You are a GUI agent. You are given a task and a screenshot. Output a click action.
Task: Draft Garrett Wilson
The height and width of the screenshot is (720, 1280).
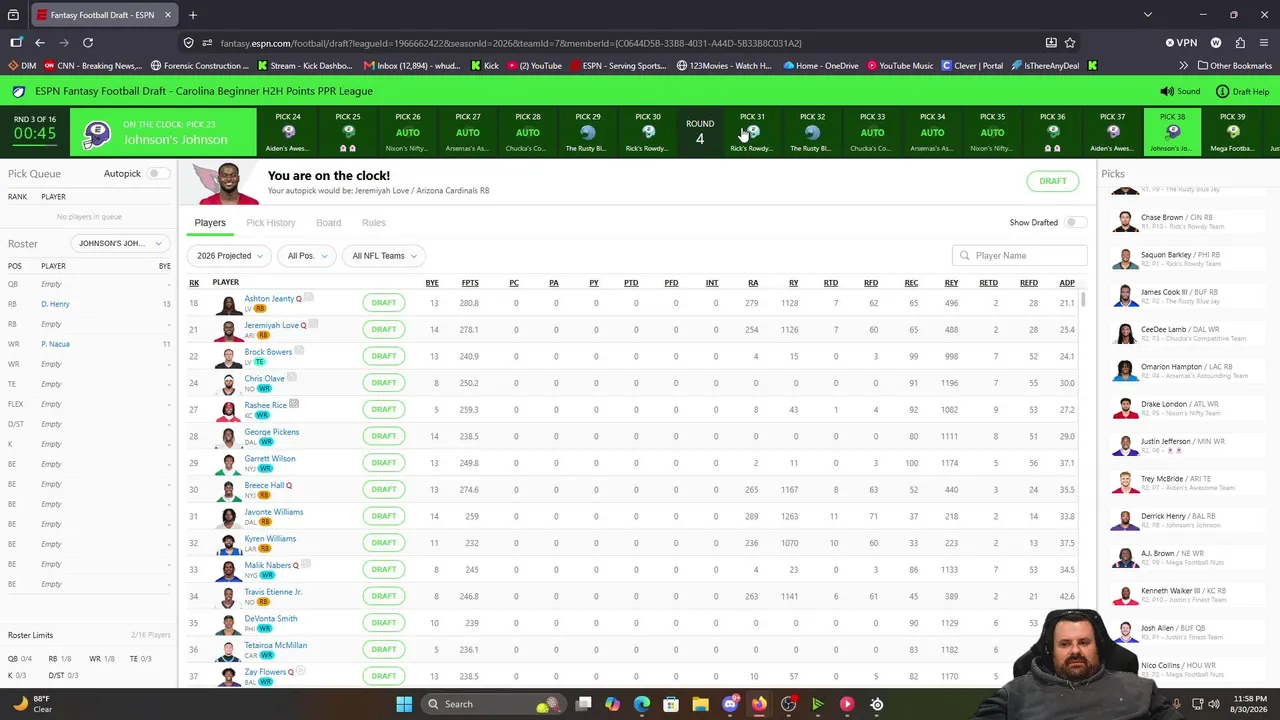click(384, 463)
